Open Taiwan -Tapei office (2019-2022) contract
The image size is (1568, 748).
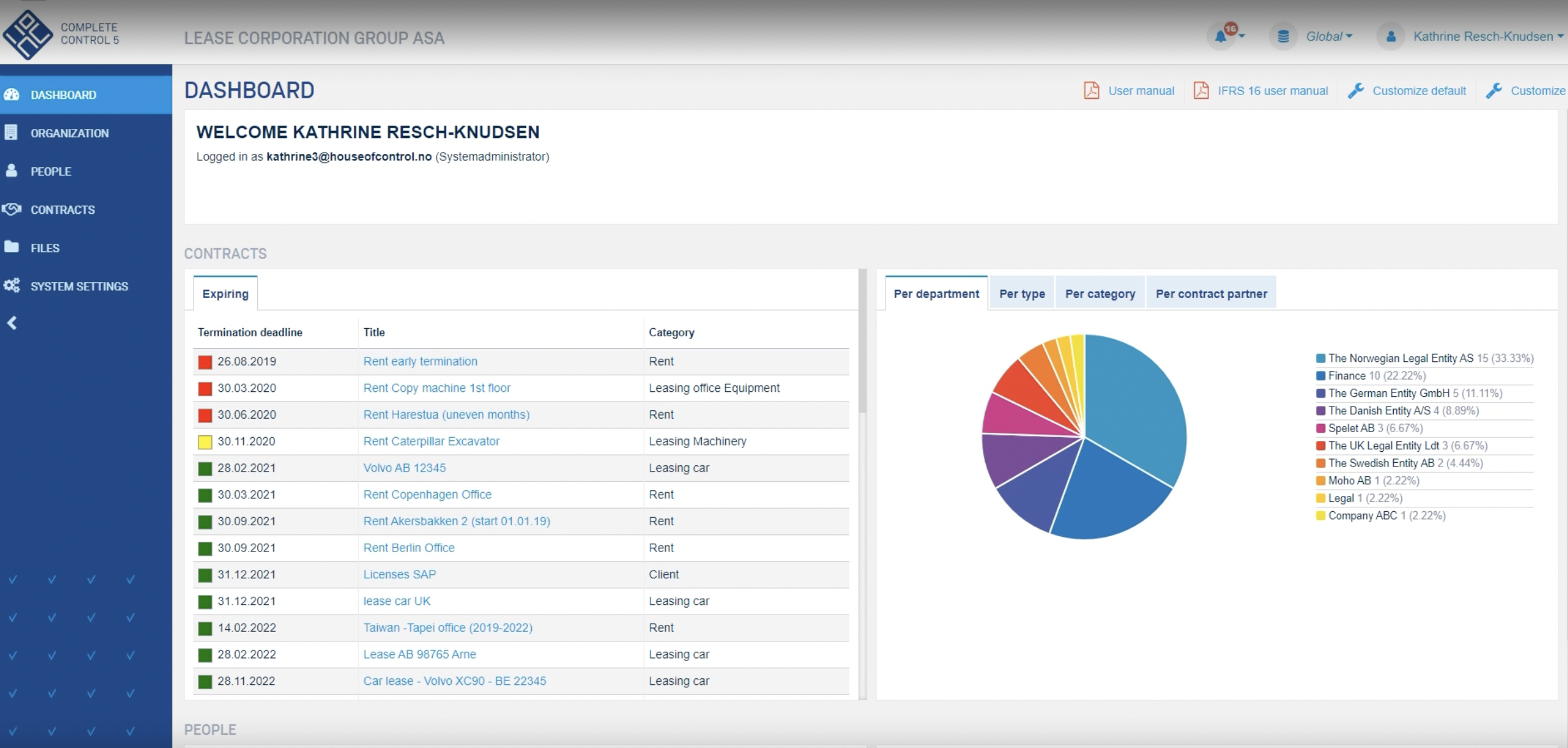448,628
